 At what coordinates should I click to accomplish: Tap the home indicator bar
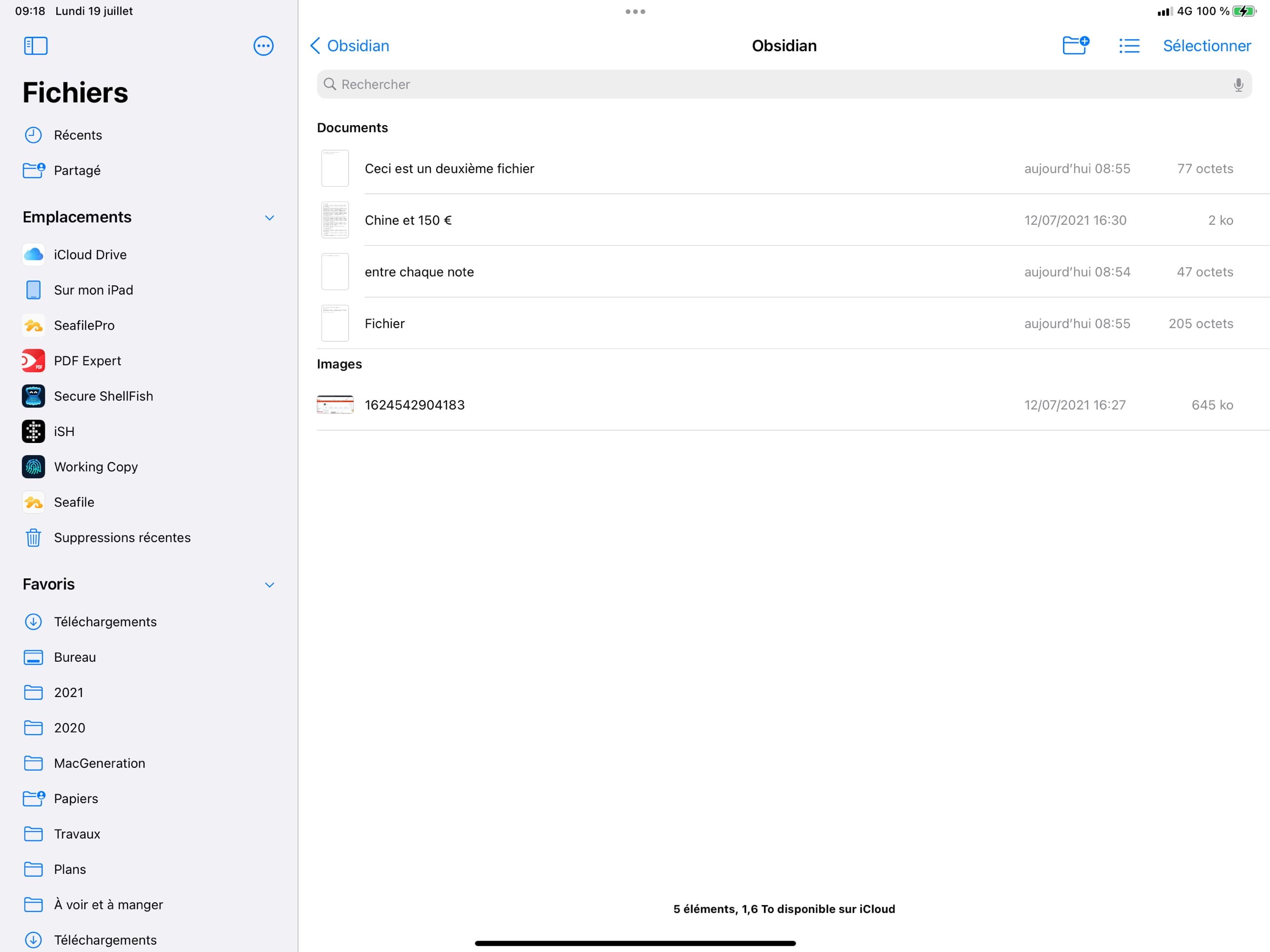pyautogui.click(x=635, y=943)
